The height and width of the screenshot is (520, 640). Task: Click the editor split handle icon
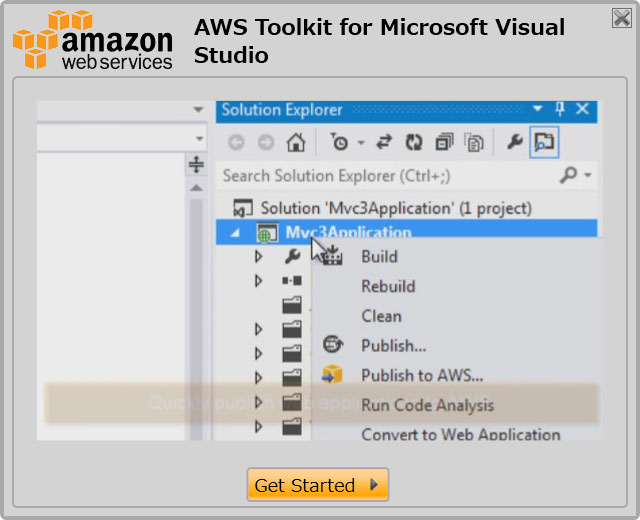[x=196, y=165]
